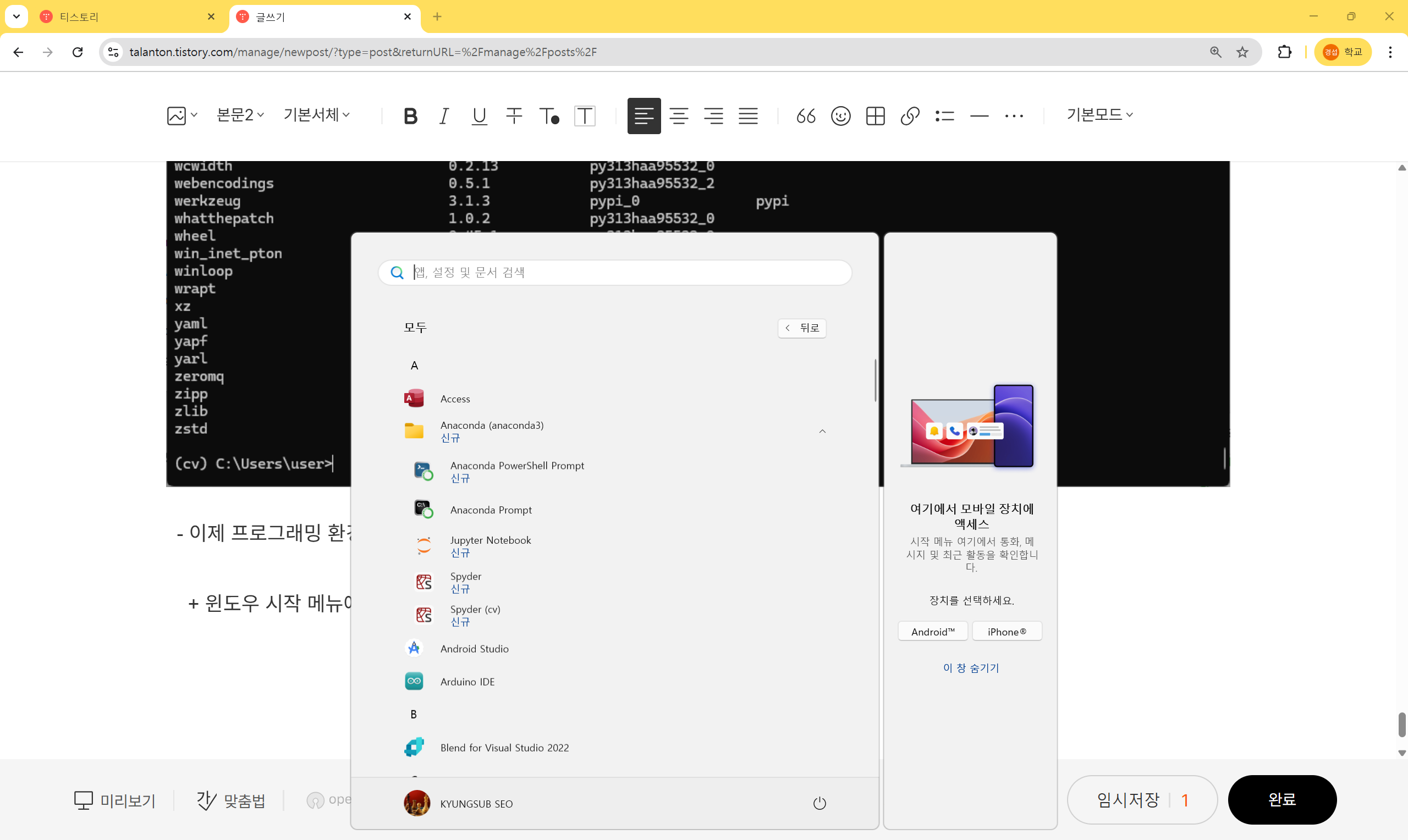
Task: Click the text color picker icon
Action: pyautogui.click(x=548, y=116)
